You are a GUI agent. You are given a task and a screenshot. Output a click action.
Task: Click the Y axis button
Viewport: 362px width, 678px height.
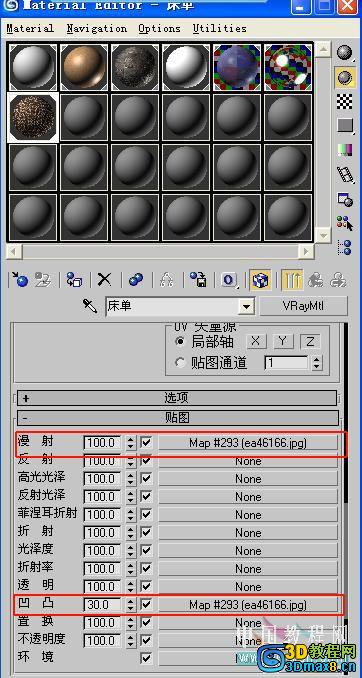(283, 341)
